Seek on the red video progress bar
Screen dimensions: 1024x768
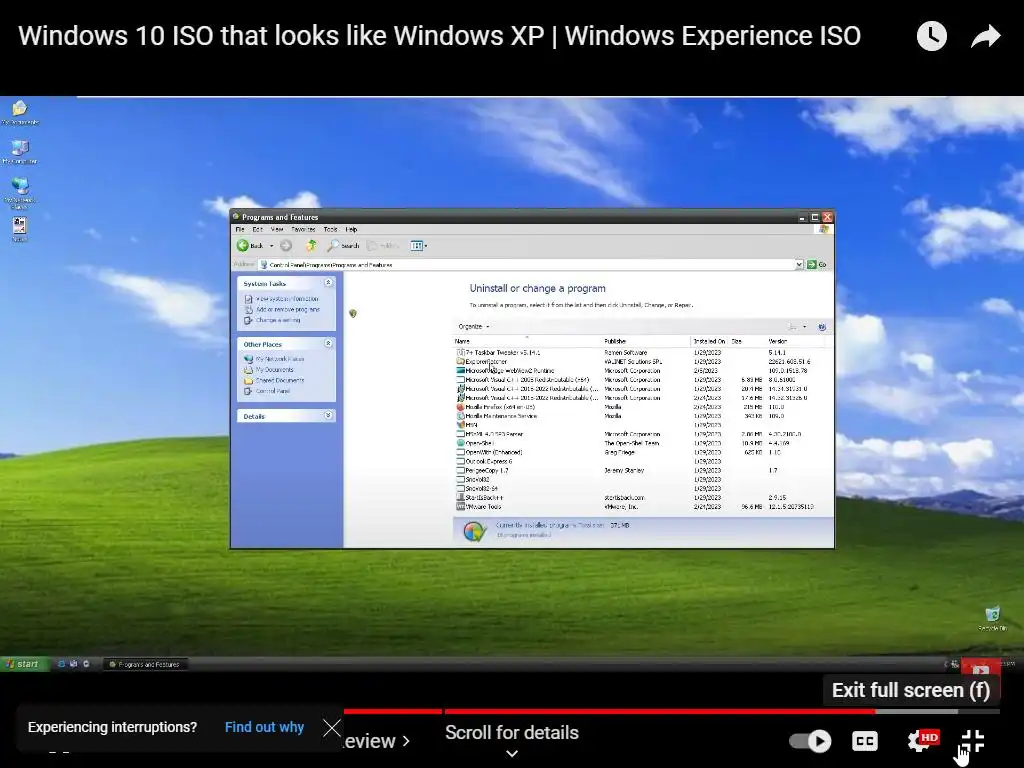pyautogui.click(x=671, y=711)
